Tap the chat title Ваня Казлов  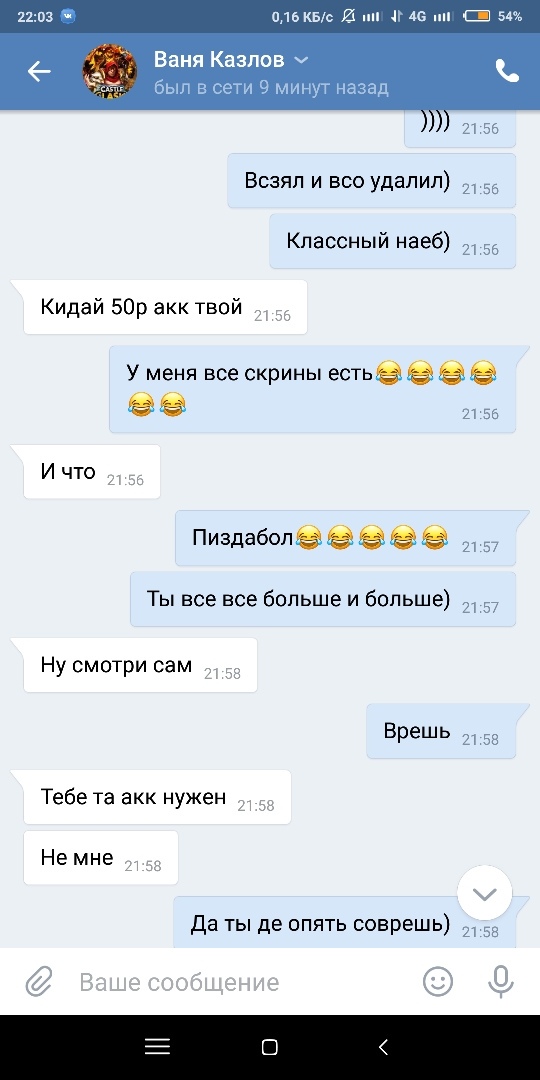tap(219, 60)
